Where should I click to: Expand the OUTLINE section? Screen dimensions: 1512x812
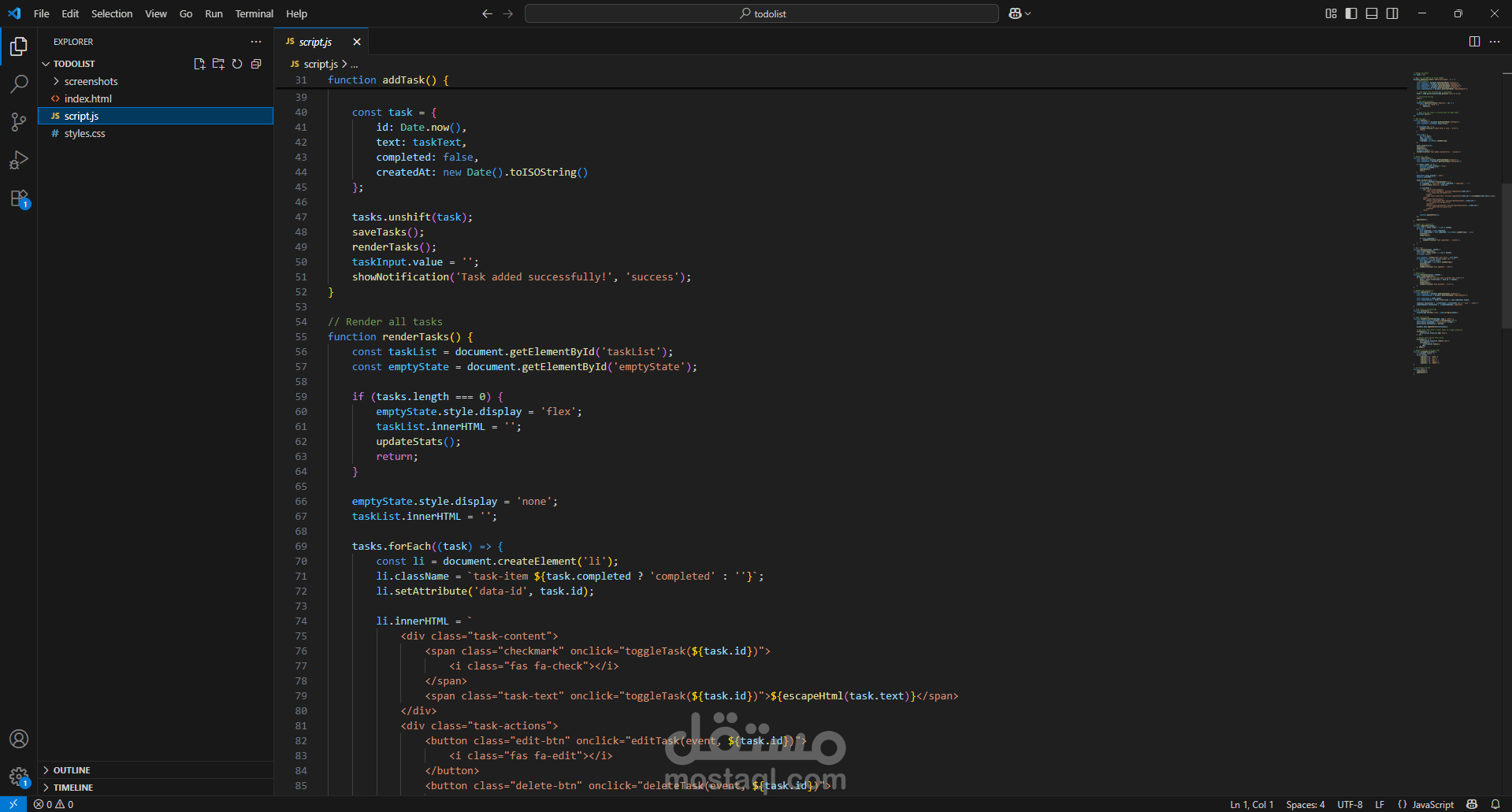tap(72, 770)
